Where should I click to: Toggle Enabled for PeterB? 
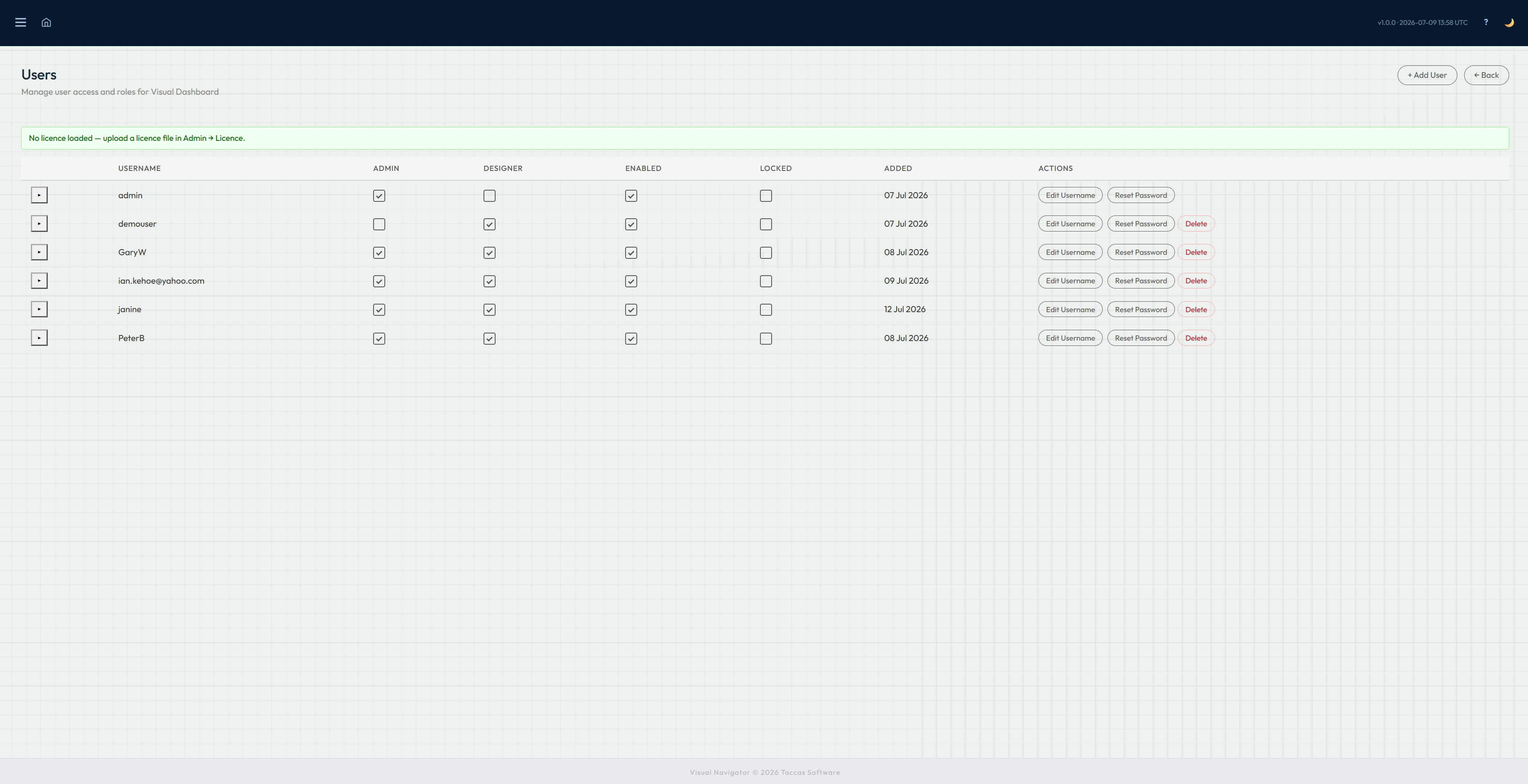[x=631, y=339]
